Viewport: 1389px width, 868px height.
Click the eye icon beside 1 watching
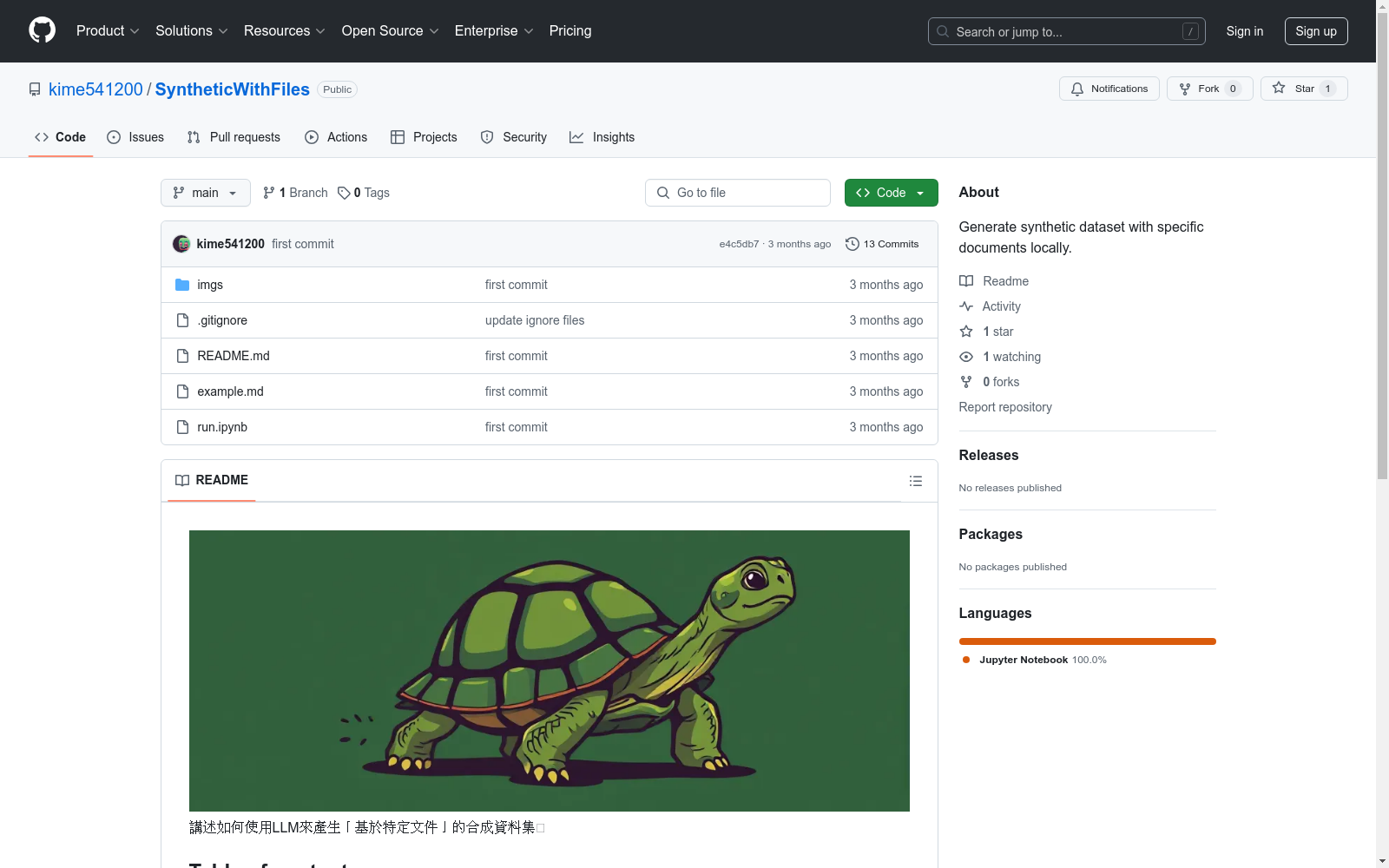point(966,357)
